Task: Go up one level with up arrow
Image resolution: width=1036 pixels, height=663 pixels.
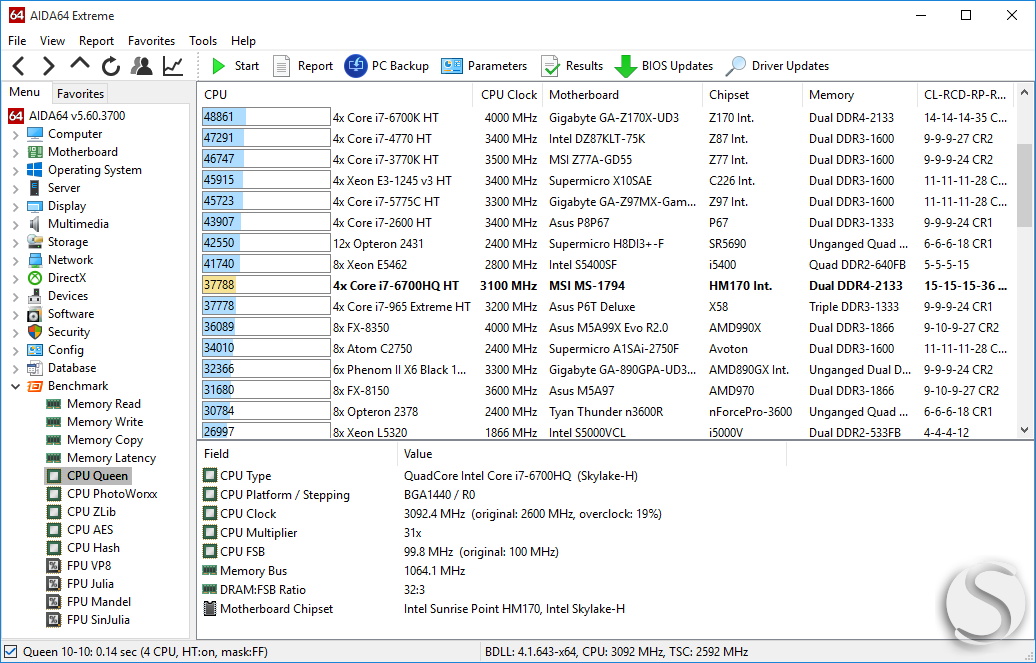Action: pos(79,63)
